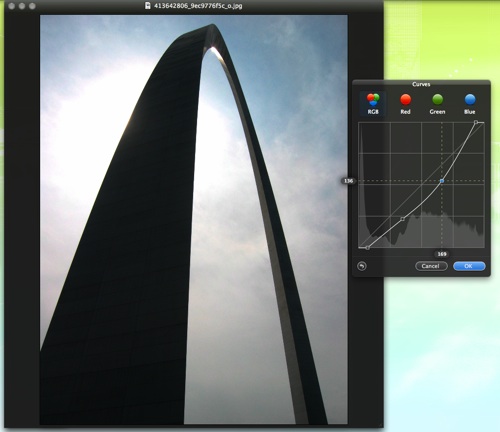Select the Blue channel icon
The height and width of the screenshot is (432, 500).
tap(470, 99)
